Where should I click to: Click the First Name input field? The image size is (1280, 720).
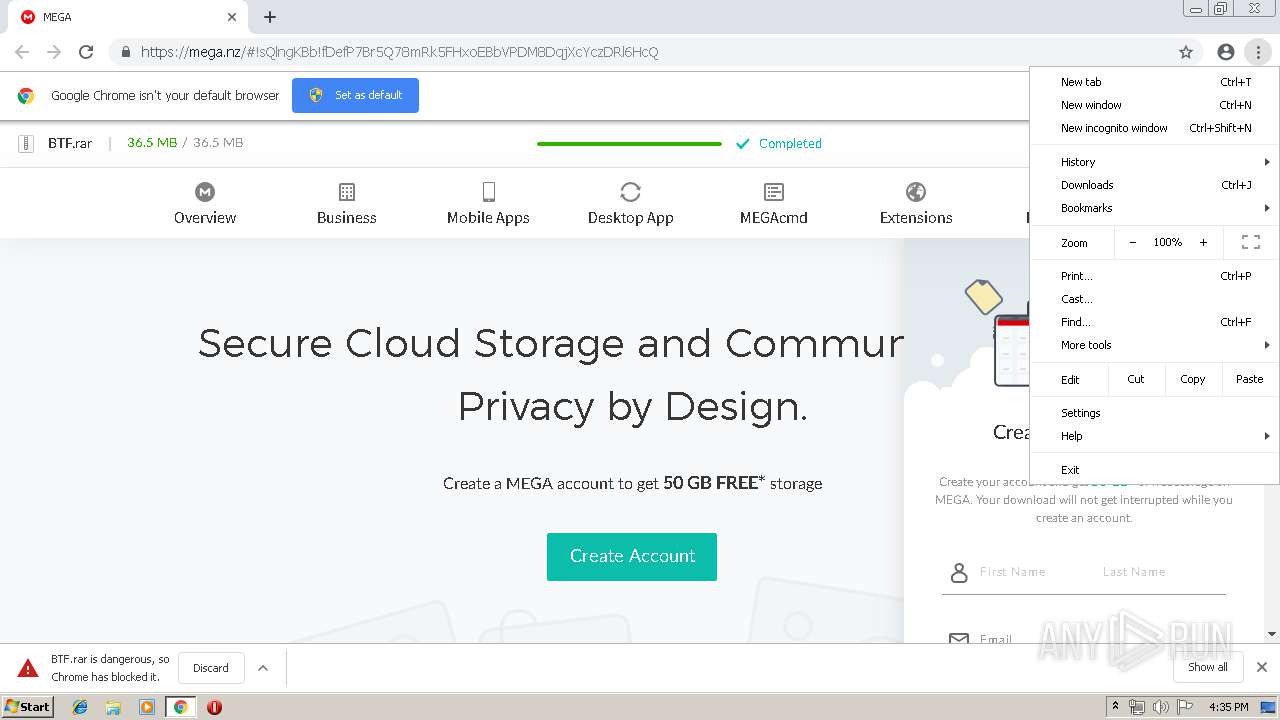click(x=1013, y=572)
